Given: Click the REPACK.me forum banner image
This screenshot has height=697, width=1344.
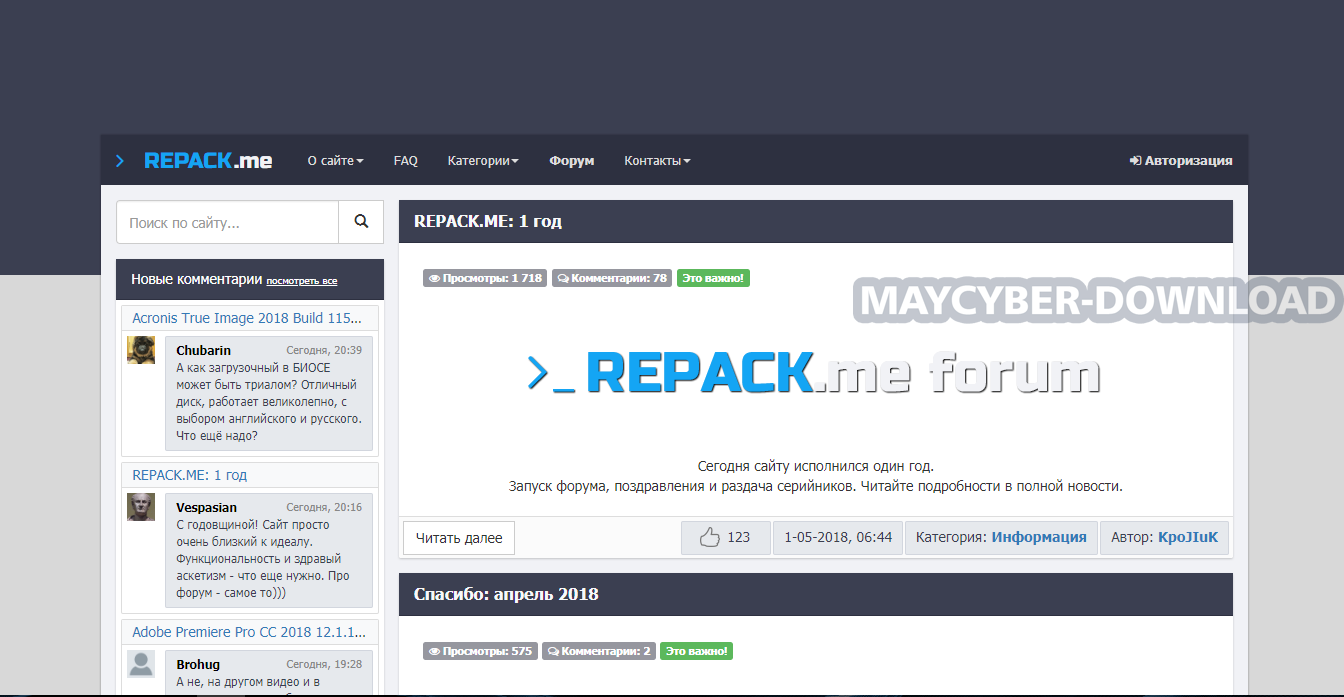Looking at the screenshot, I should 815,373.
